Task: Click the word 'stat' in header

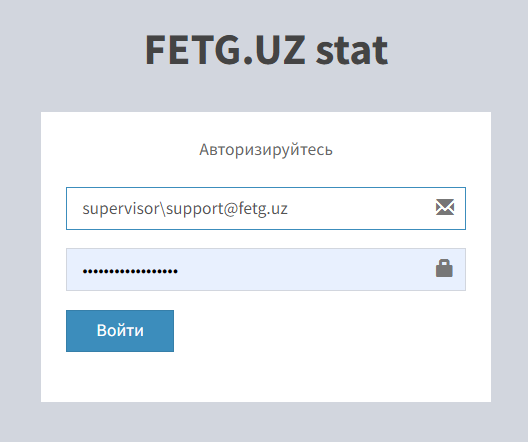Action: coord(352,50)
